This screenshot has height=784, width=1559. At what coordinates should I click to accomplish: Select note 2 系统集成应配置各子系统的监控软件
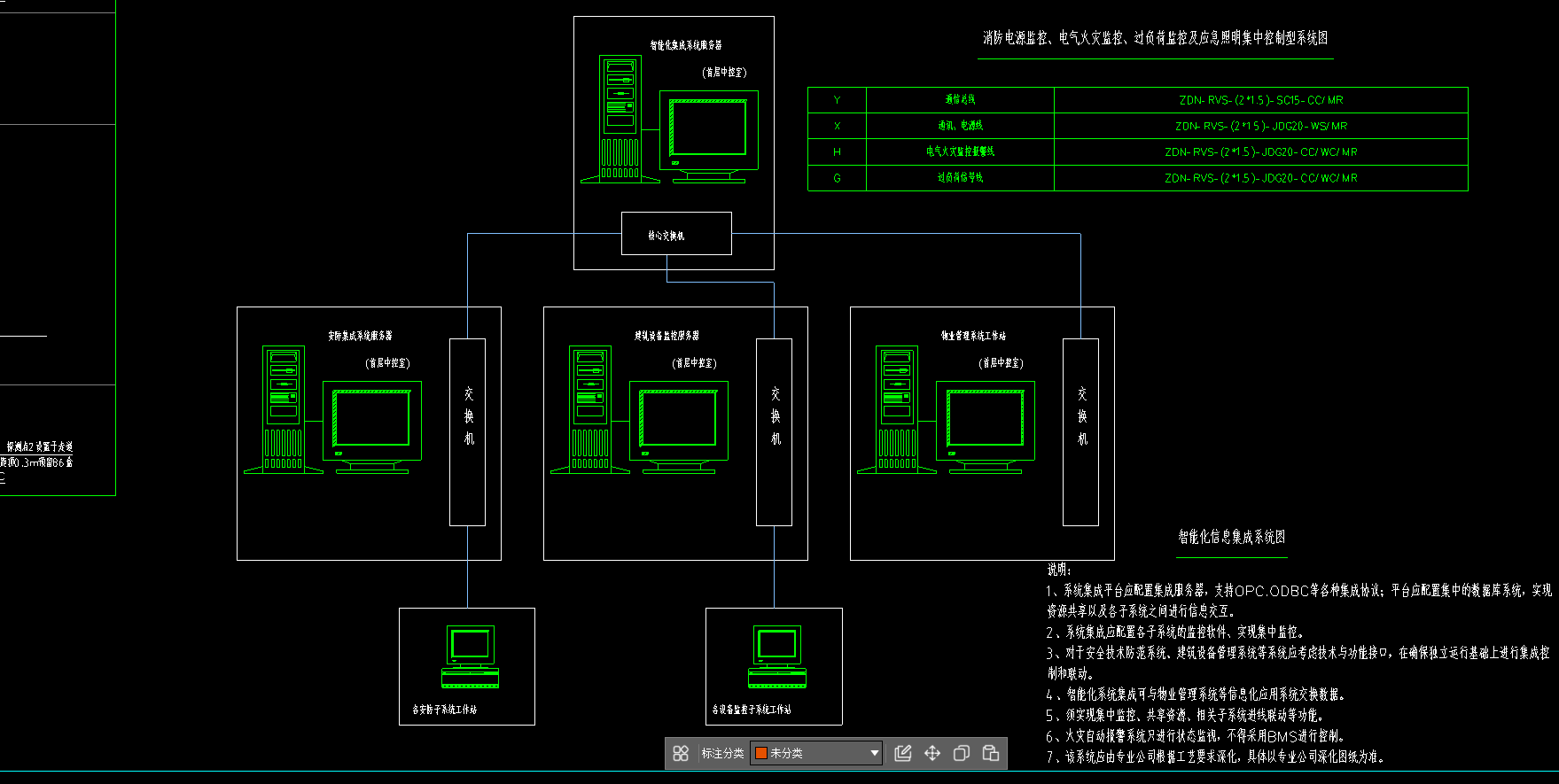click(x=1175, y=632)
